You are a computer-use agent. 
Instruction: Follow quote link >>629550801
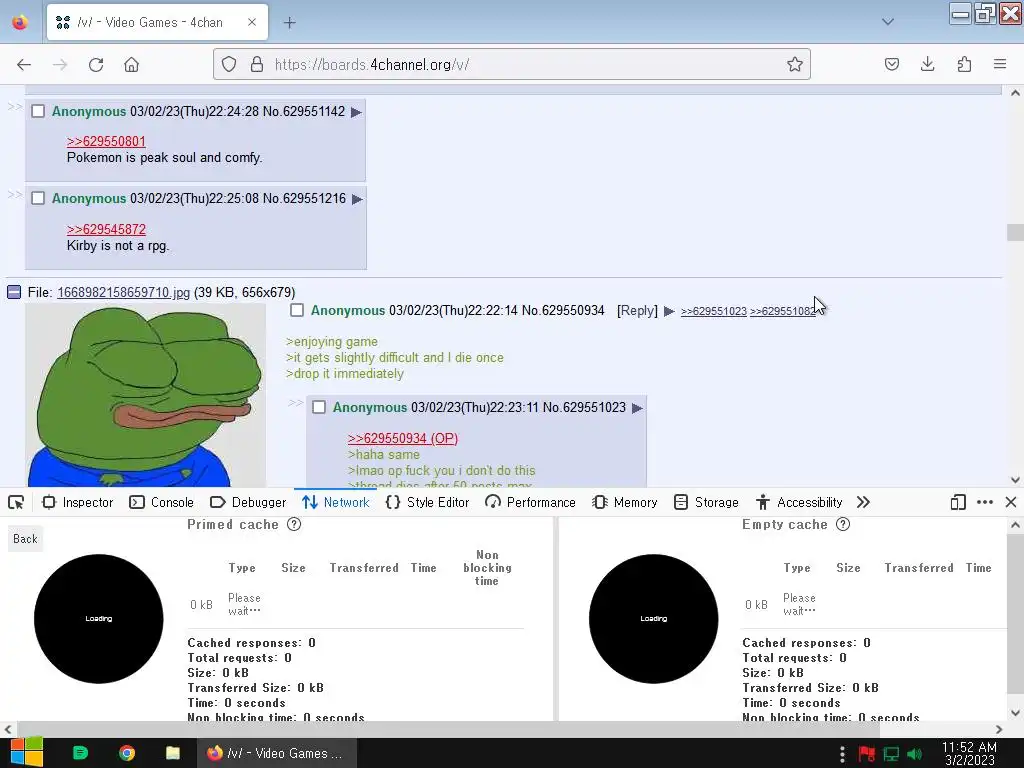(106, 141)
